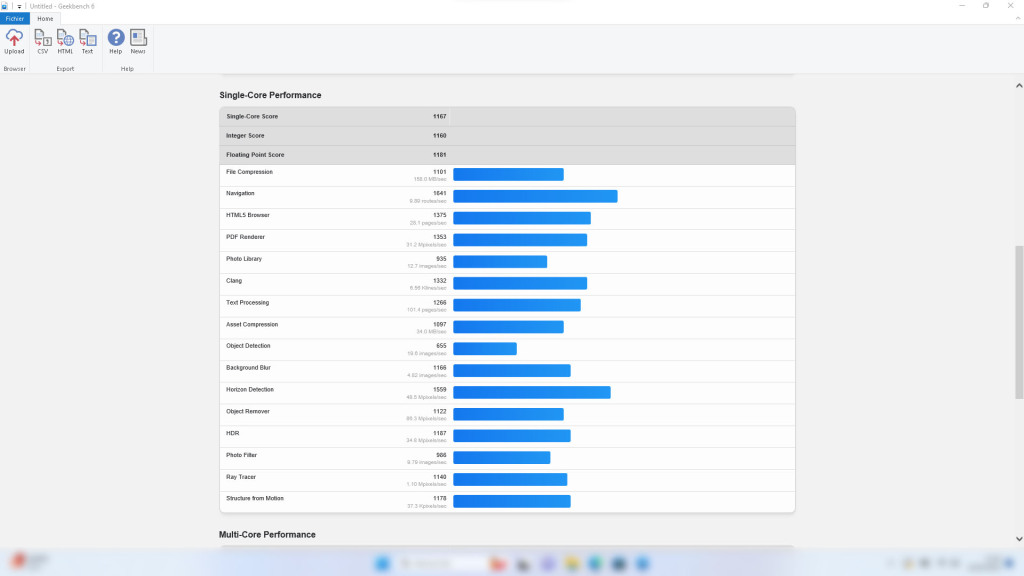Select the Horizon Detection score 1559
Image resolution: width=1024 pixels, height=576 pixels.
tap(440, 390)
